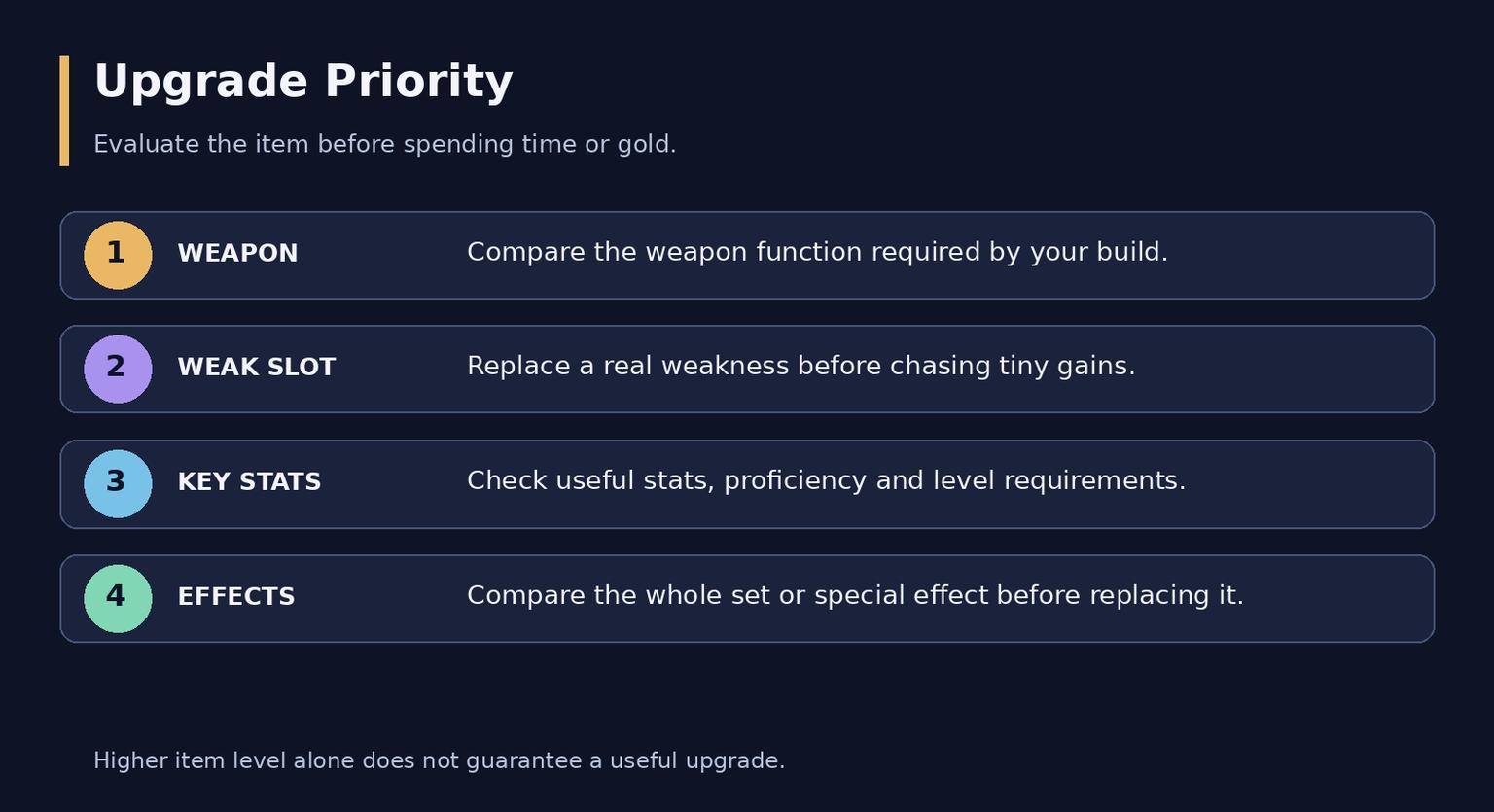Click the orange accent bar beside title

[x=64, y=111]
